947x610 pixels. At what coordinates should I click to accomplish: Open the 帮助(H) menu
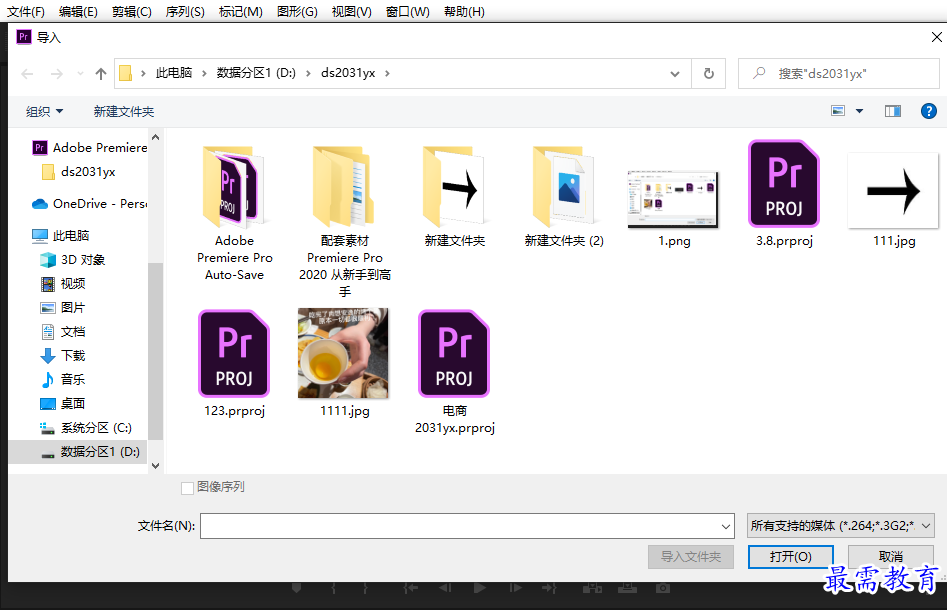coord(464,11)
